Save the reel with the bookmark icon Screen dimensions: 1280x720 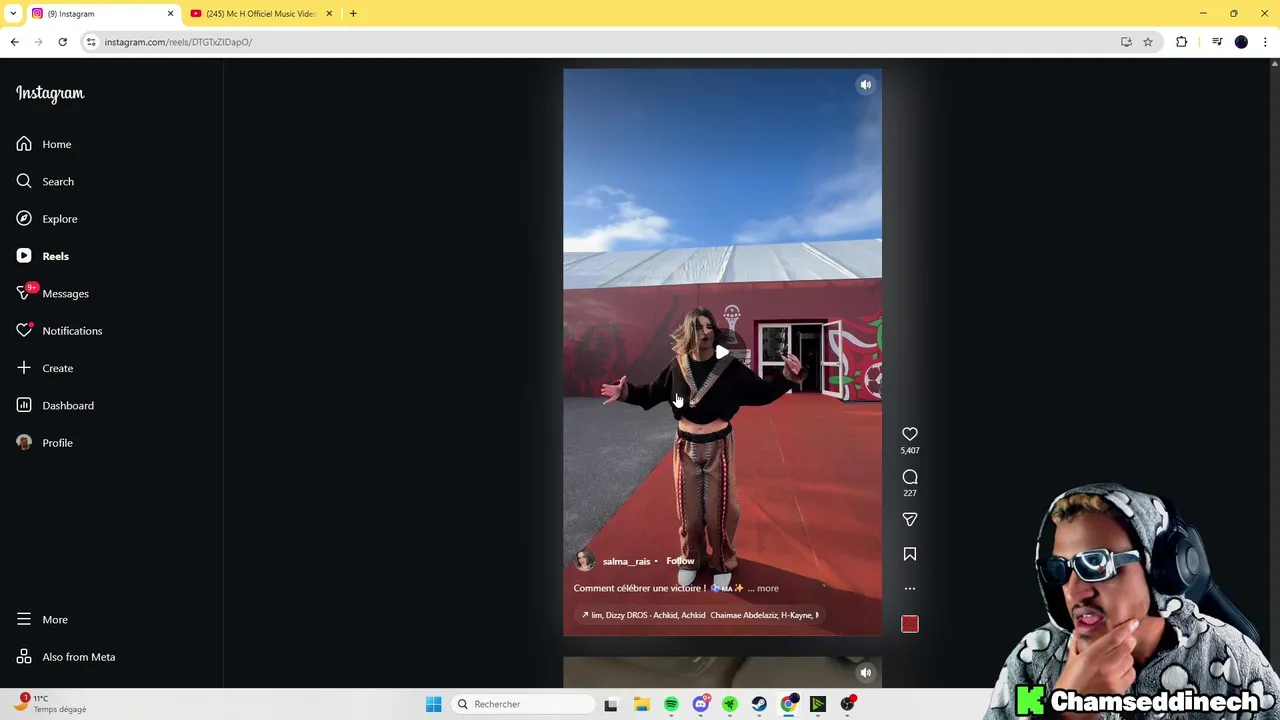tap(910, 554)
